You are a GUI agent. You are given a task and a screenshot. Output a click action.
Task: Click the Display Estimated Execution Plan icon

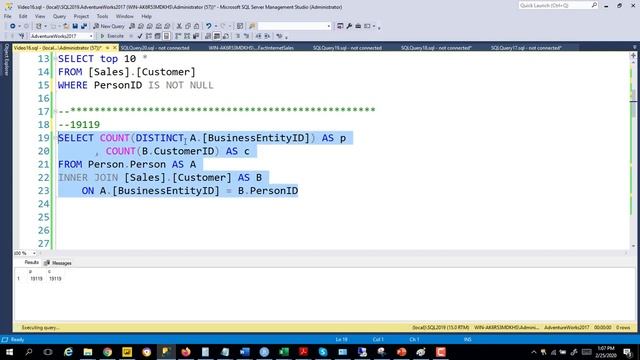tap(149, 36)
